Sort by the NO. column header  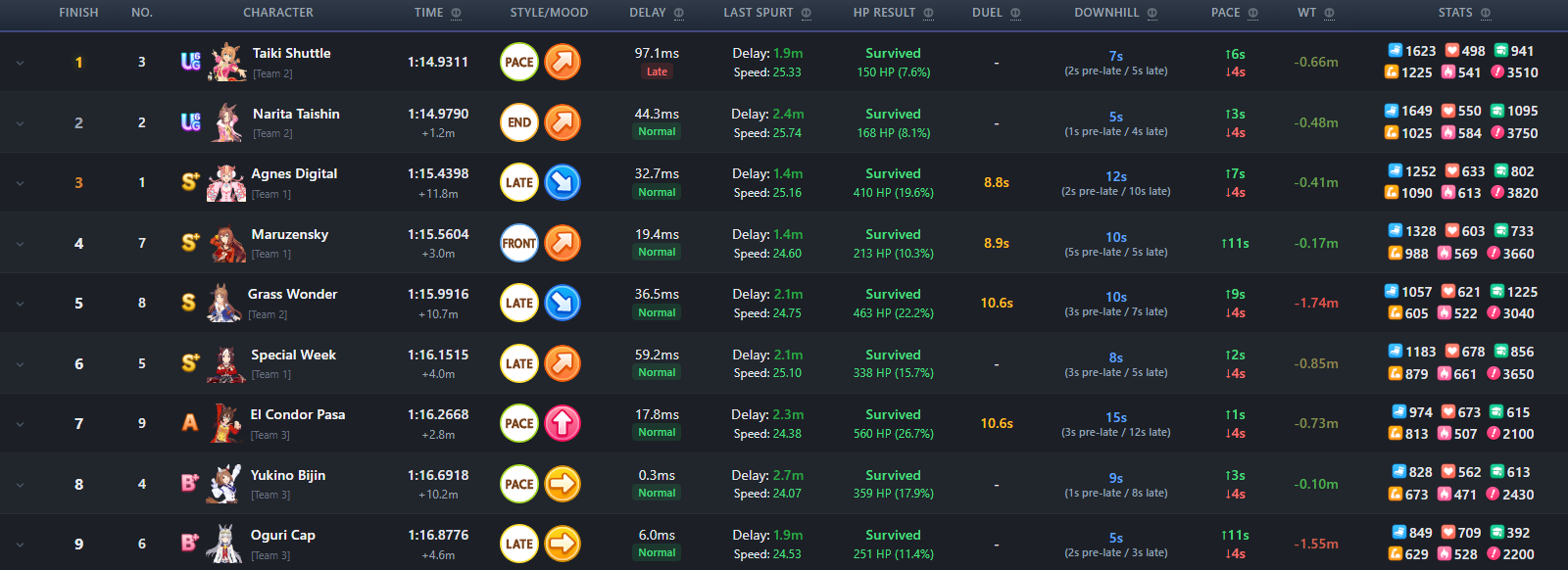pos(142,13)
